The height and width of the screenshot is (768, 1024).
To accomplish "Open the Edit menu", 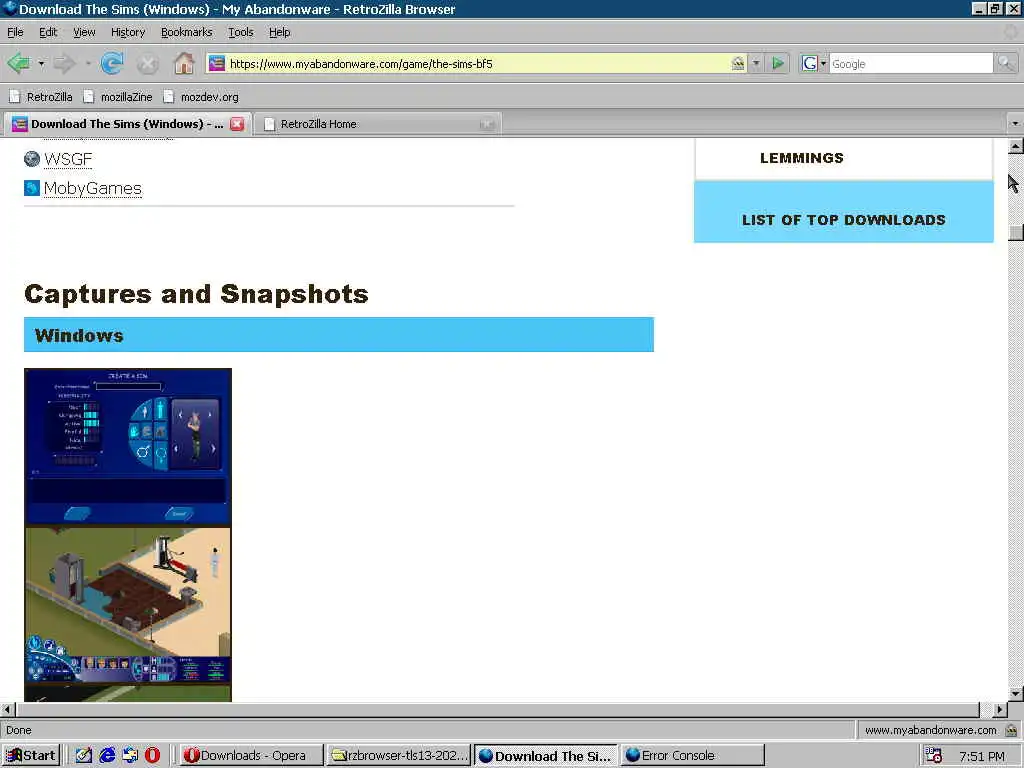I will pos(48,32).
